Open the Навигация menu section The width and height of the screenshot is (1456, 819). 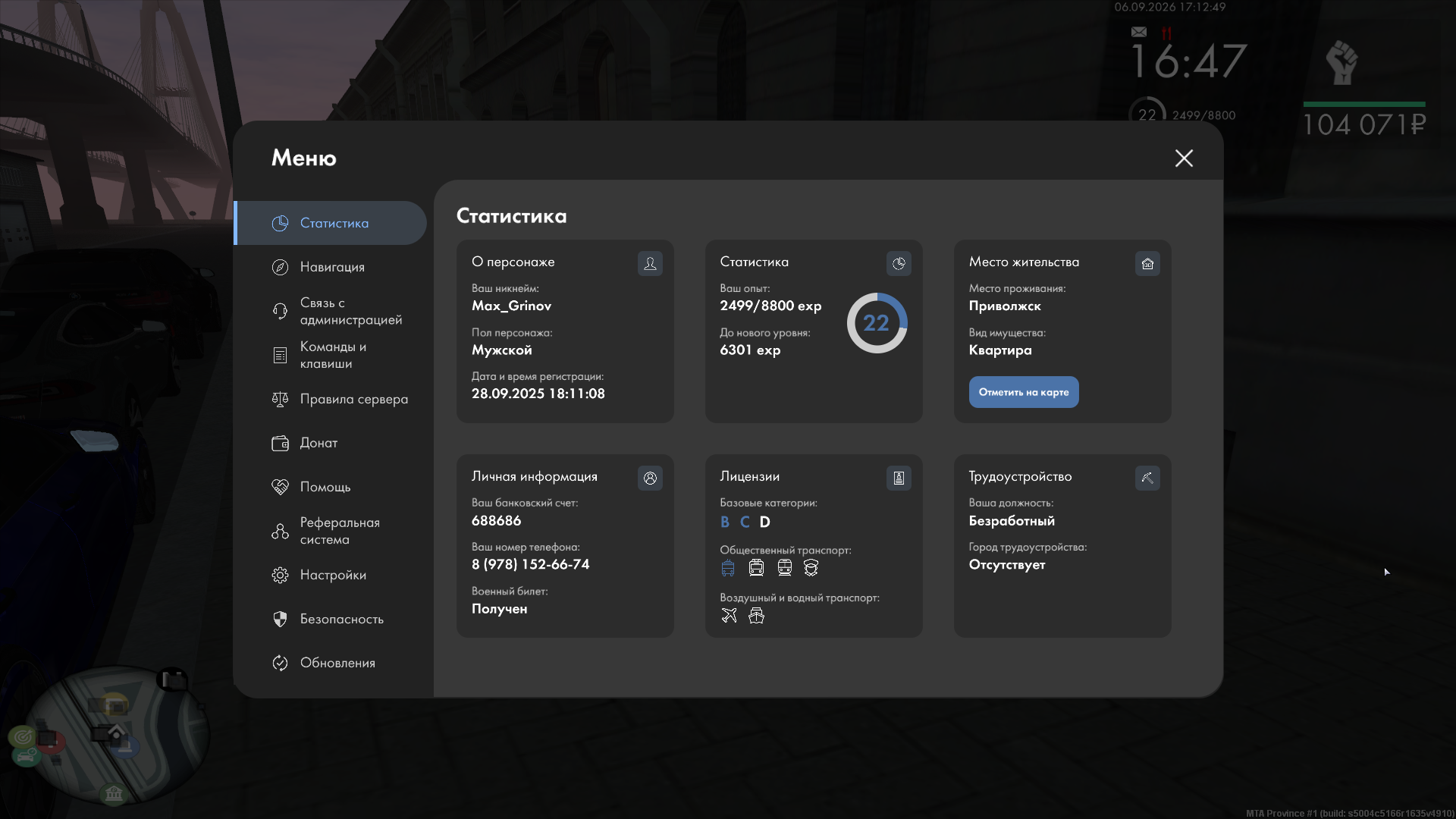pos(331,267)
